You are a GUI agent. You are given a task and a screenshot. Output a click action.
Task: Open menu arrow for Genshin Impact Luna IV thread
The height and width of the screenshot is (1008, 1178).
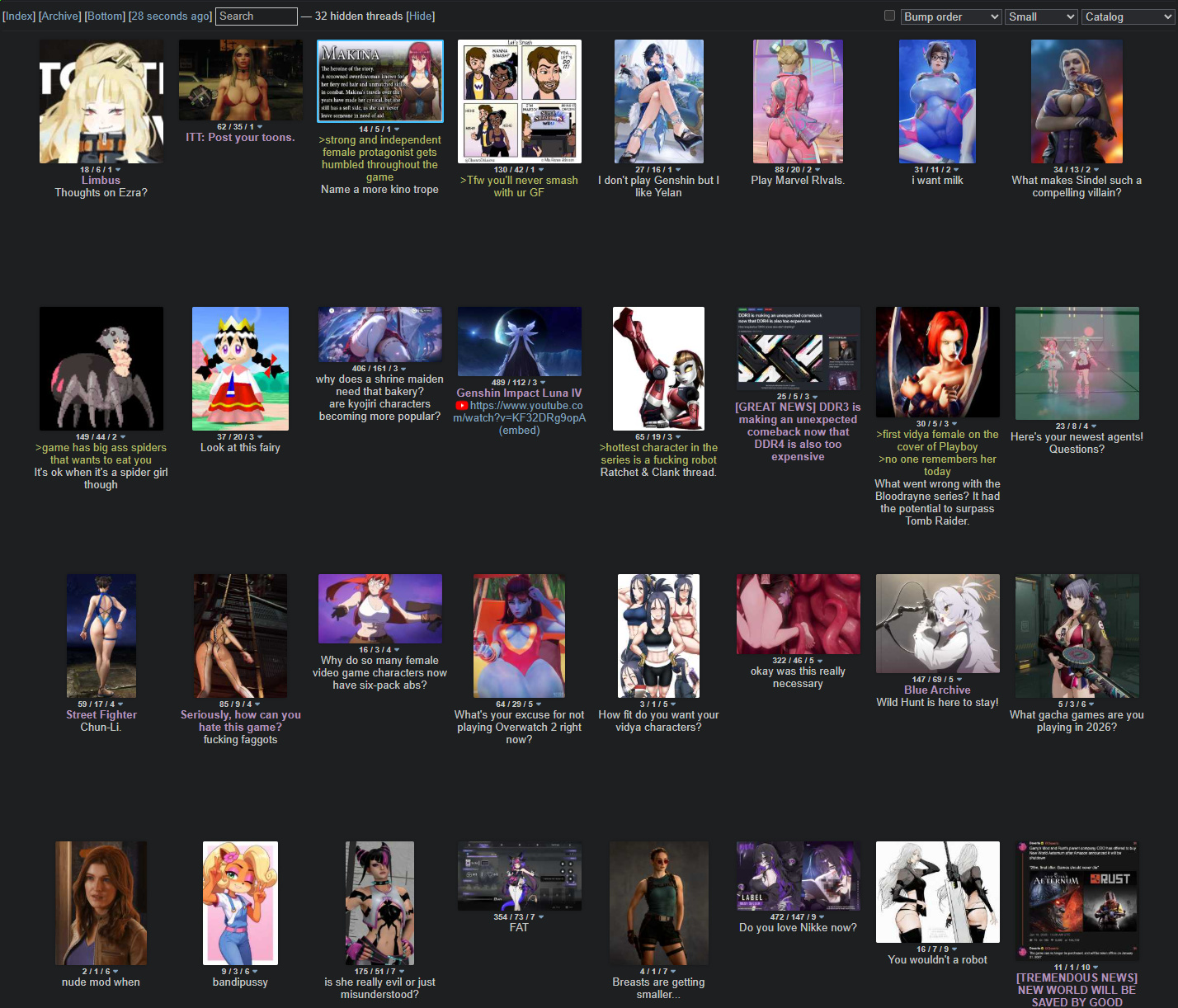[x=543, y=383]
